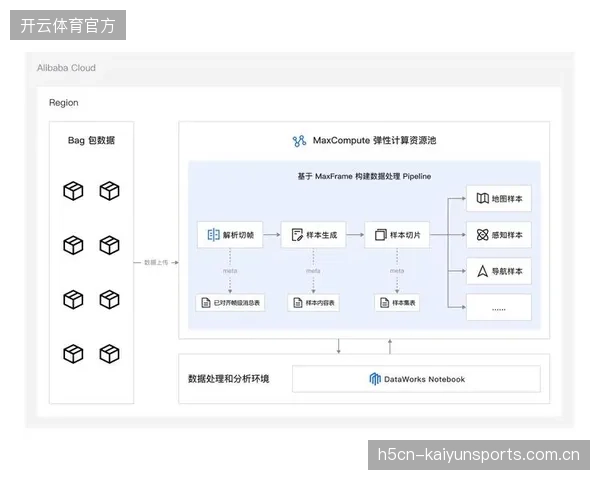Click the bottom-left cube in Bag 包数据

coord(73,354)
